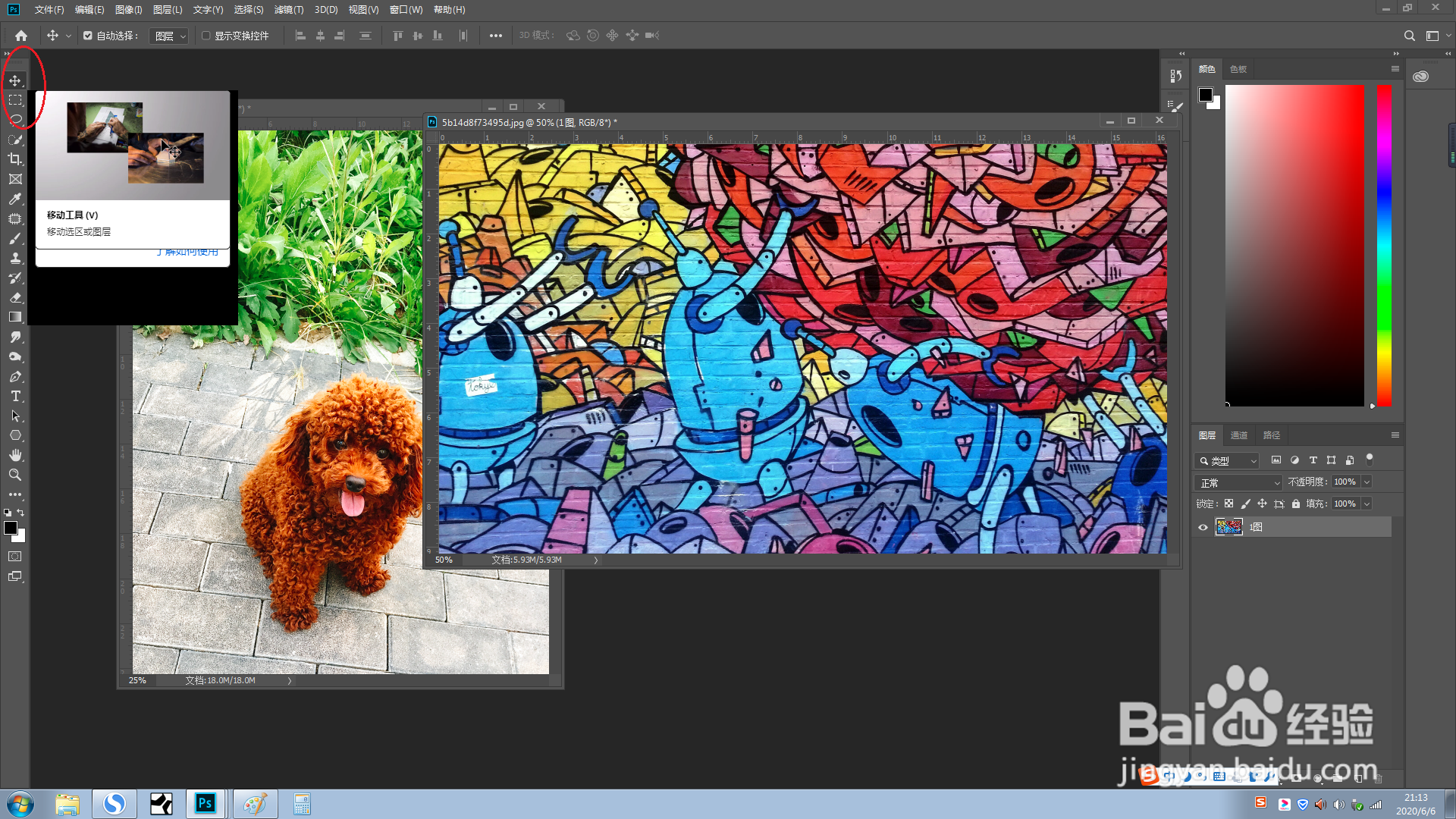
Task: Select the Path Selection tool
Action: pos(15,416)
